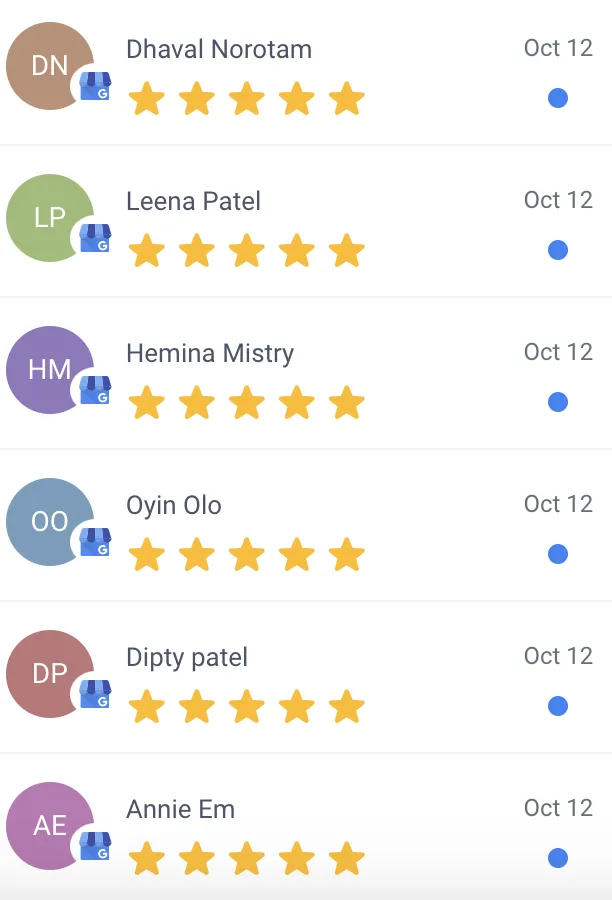Open the purple HM avatar
612x900 pixels.
(x=50, y=370)
